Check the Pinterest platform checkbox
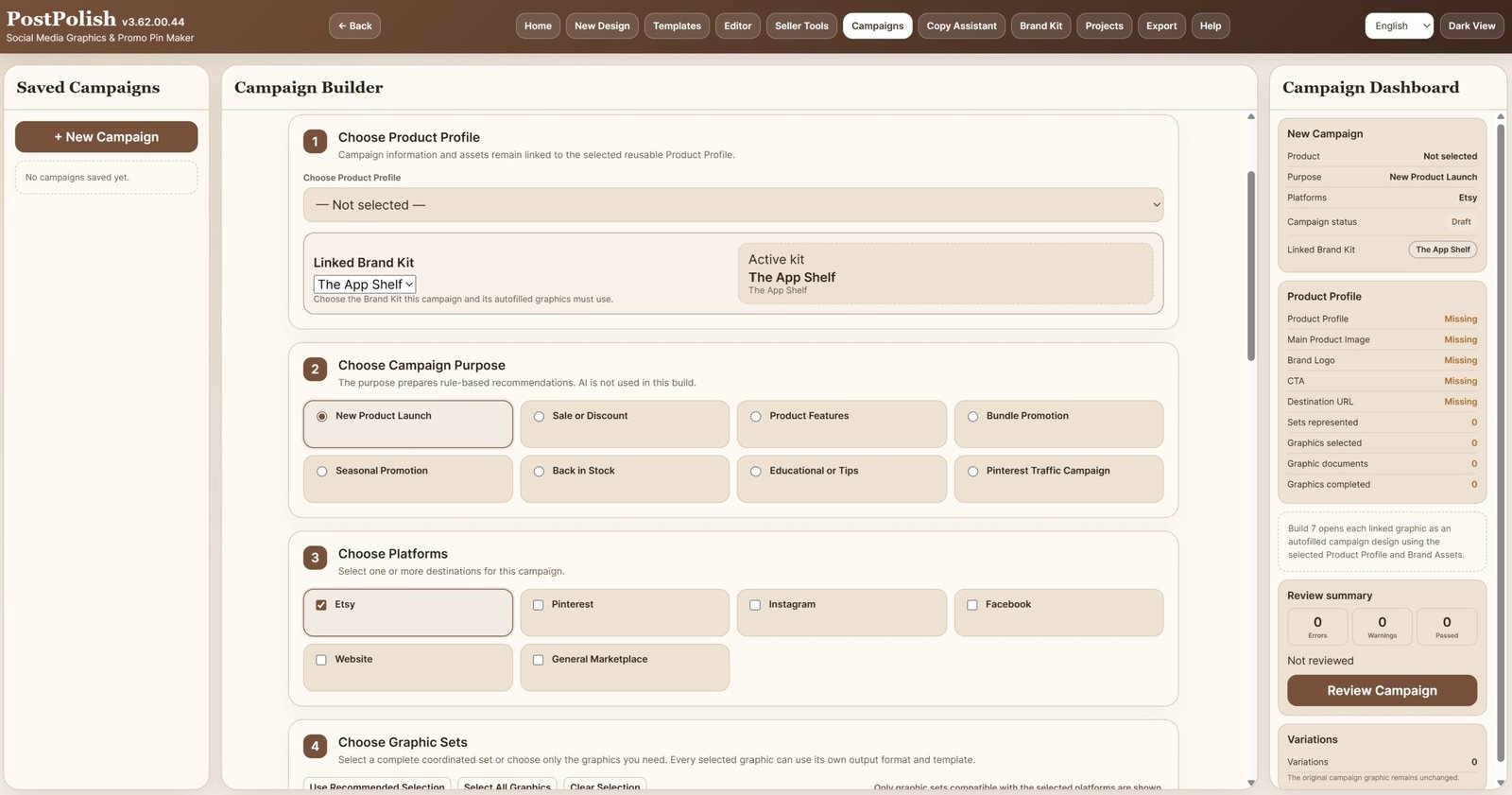The height and width of the screenshot is (795, 1512). click(x=539, y=605)
